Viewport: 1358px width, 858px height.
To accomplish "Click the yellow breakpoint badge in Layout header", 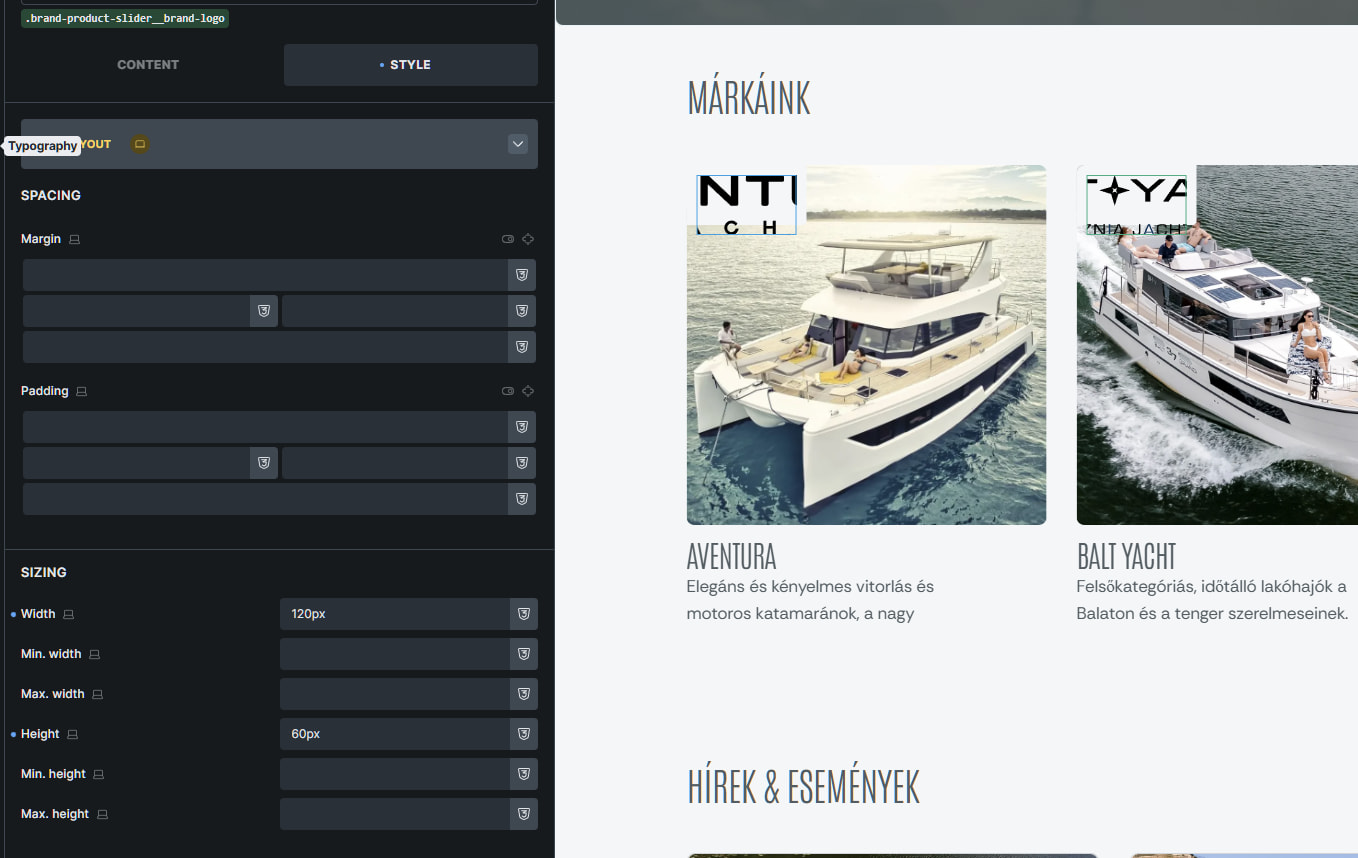I will pos(140,144).
